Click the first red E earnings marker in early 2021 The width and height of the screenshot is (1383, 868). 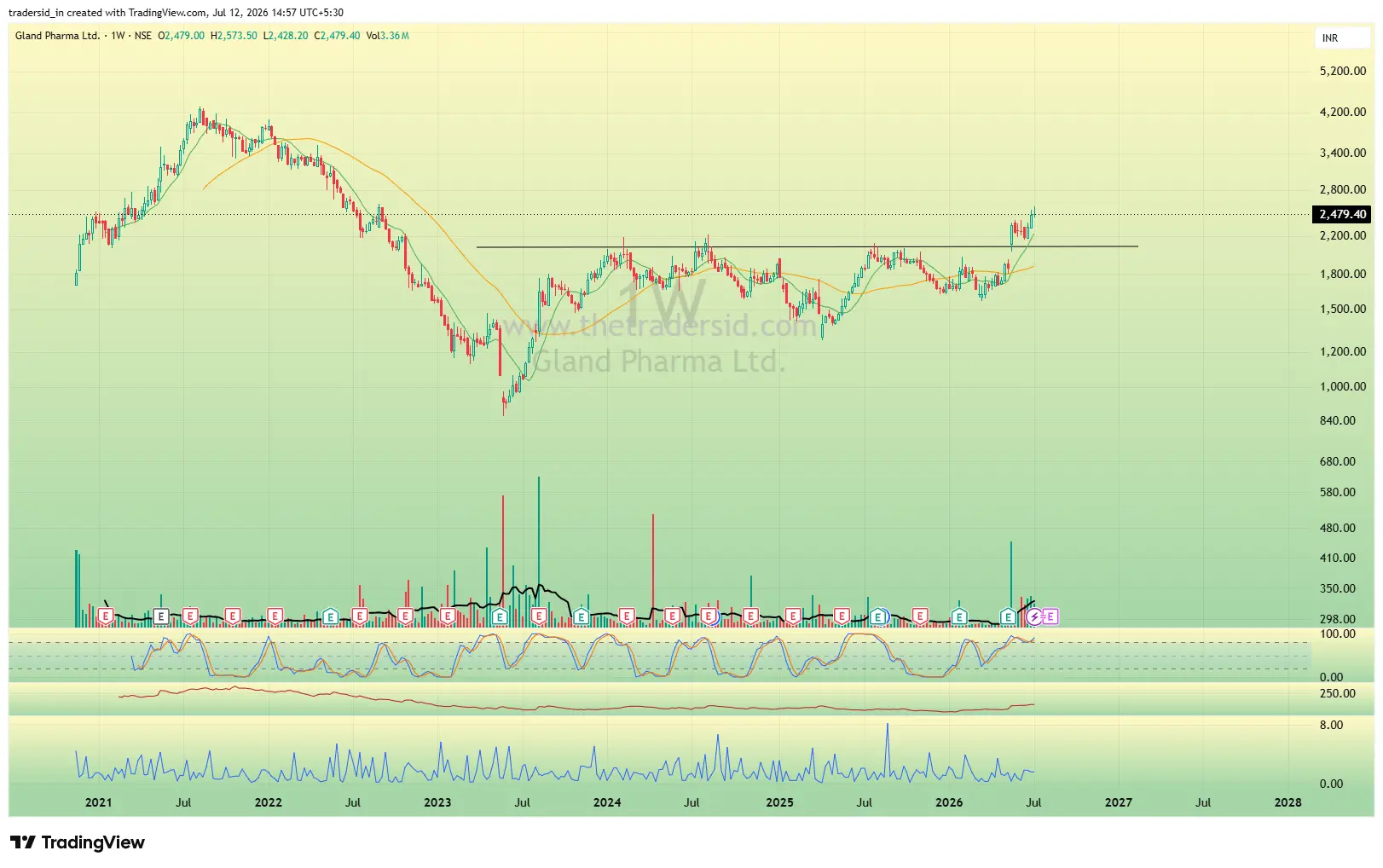[x=106, y=616]
